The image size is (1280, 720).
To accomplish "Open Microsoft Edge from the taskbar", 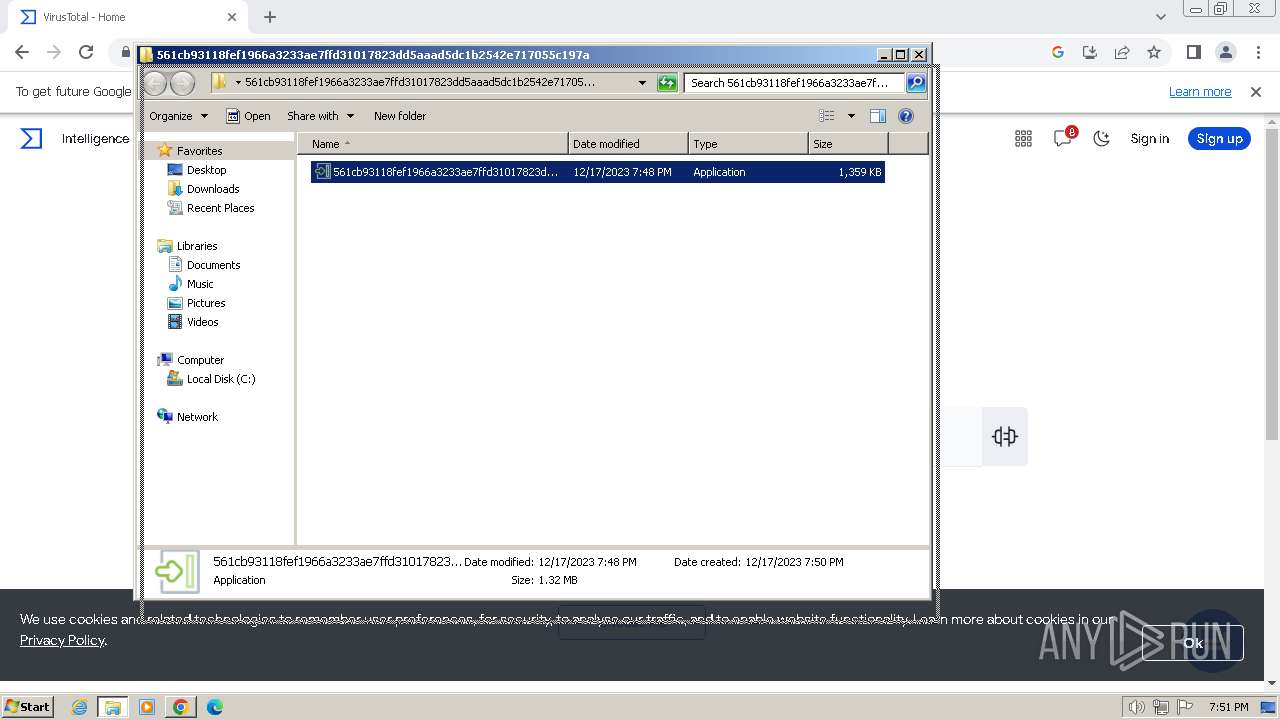I will point(214,707).
